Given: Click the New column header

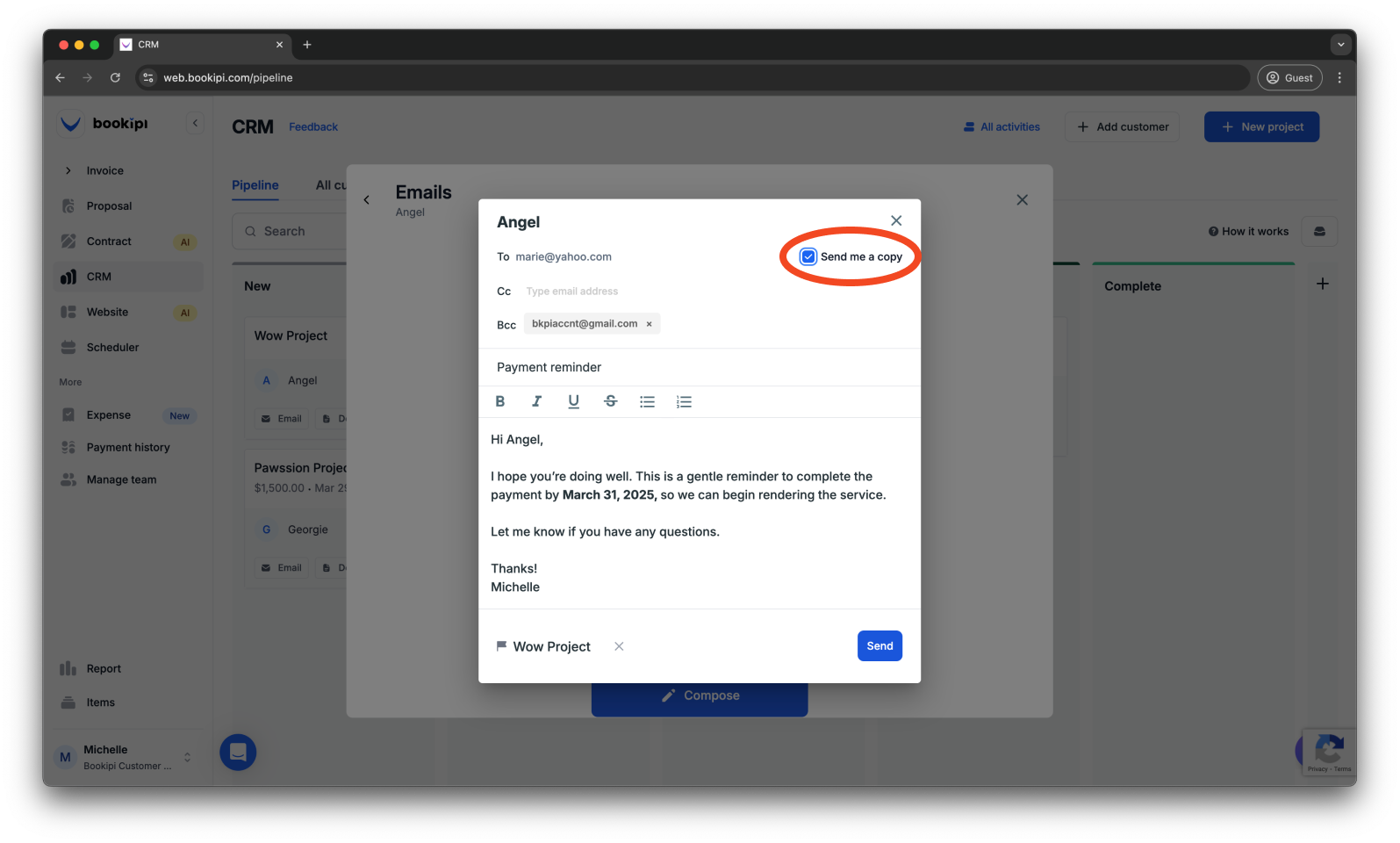Looking at the screenshot, I should point(257,286).
